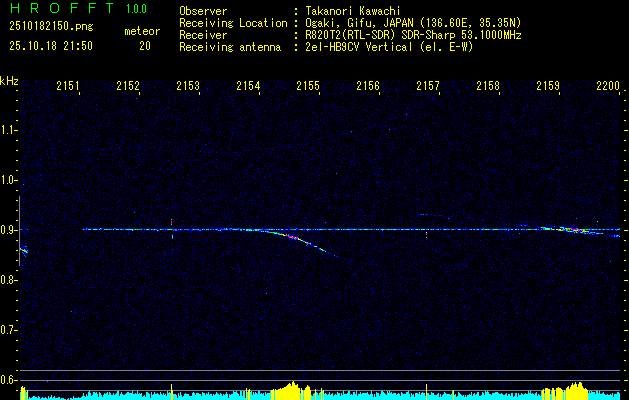
Task: Click the 2157 time axis marker
Action: pos(428,87)
